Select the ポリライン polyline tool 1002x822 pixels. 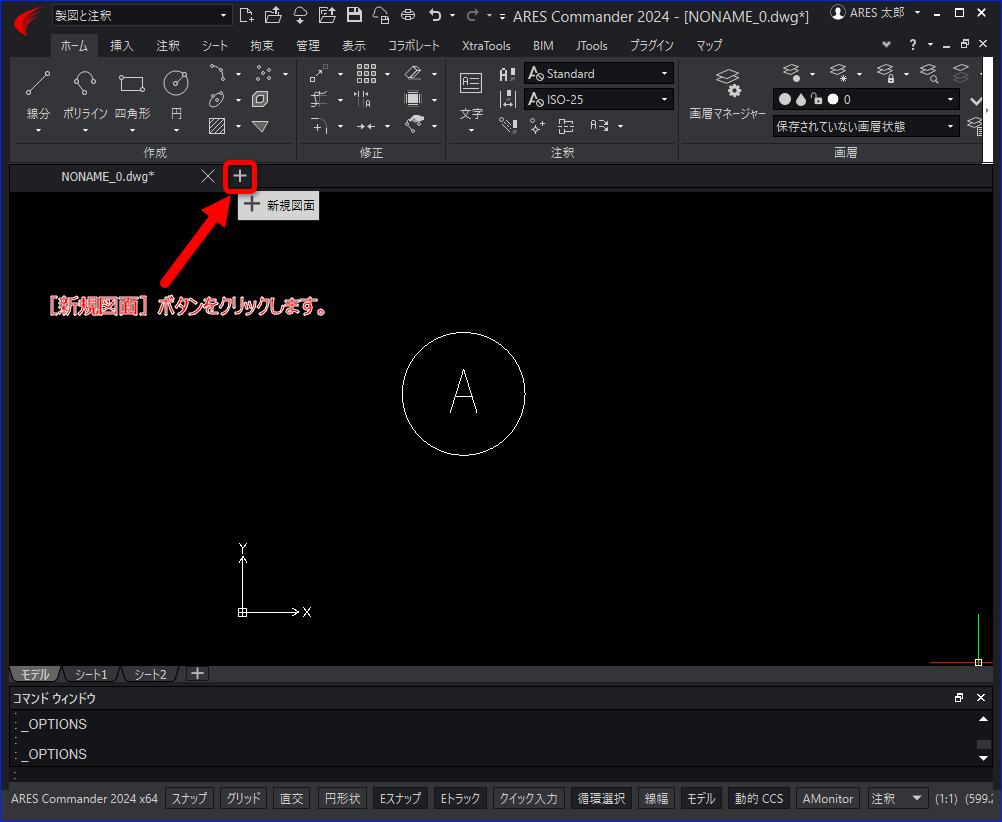click(85, 93)
